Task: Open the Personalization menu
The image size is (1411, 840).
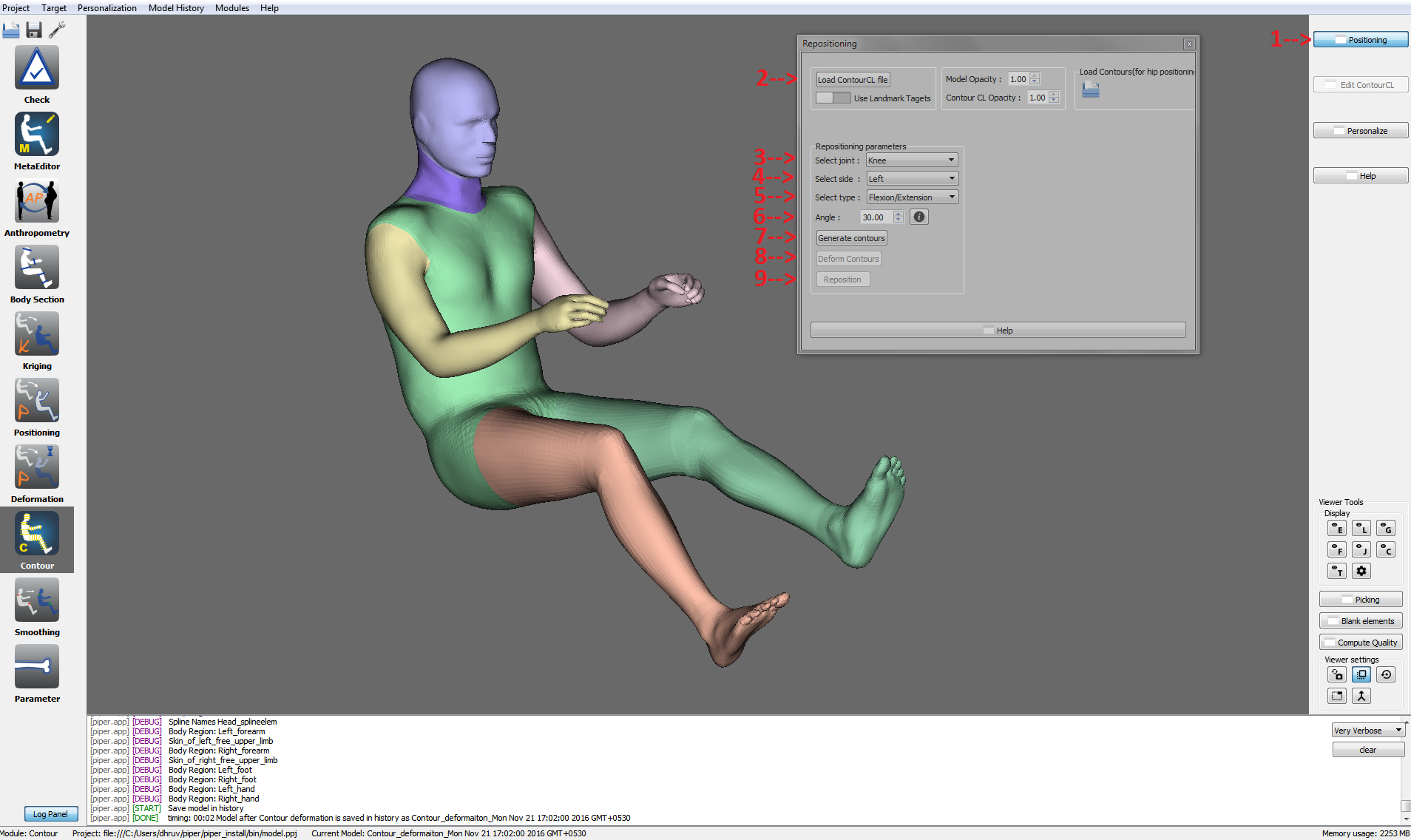Action: (107, 8)
